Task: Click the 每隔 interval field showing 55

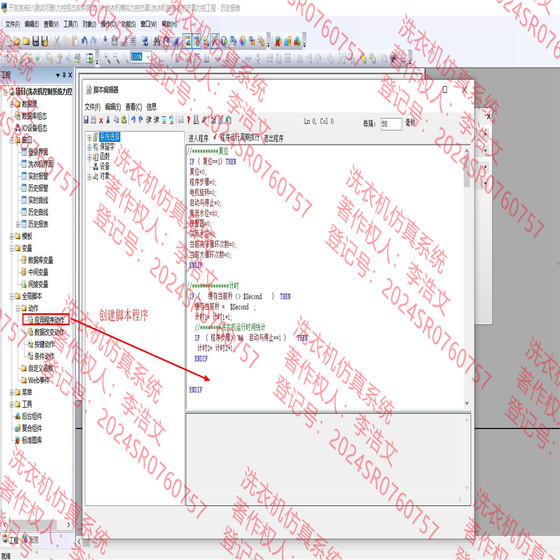Action: 391,124
